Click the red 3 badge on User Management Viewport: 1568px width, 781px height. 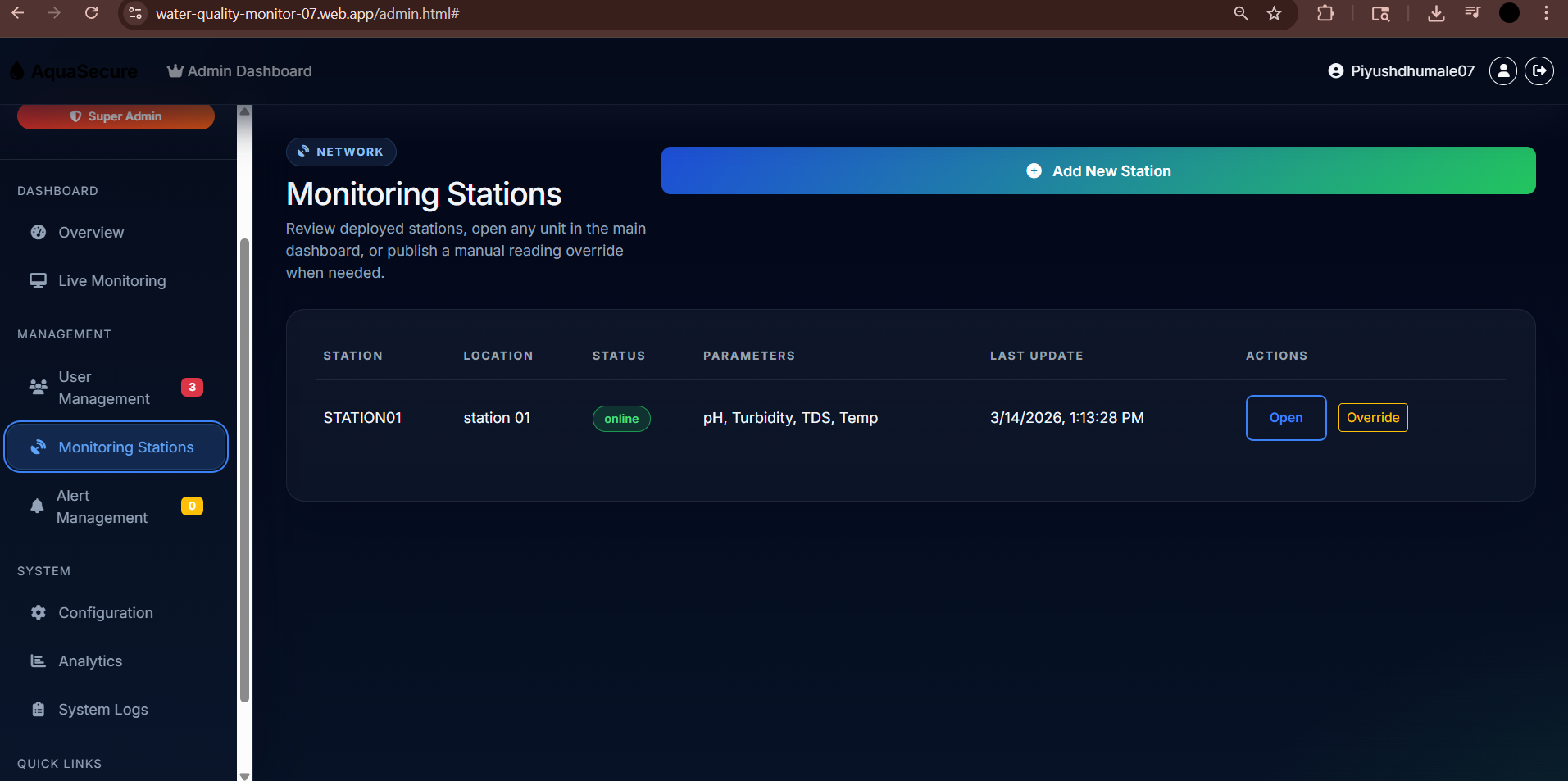coord(192,387)
